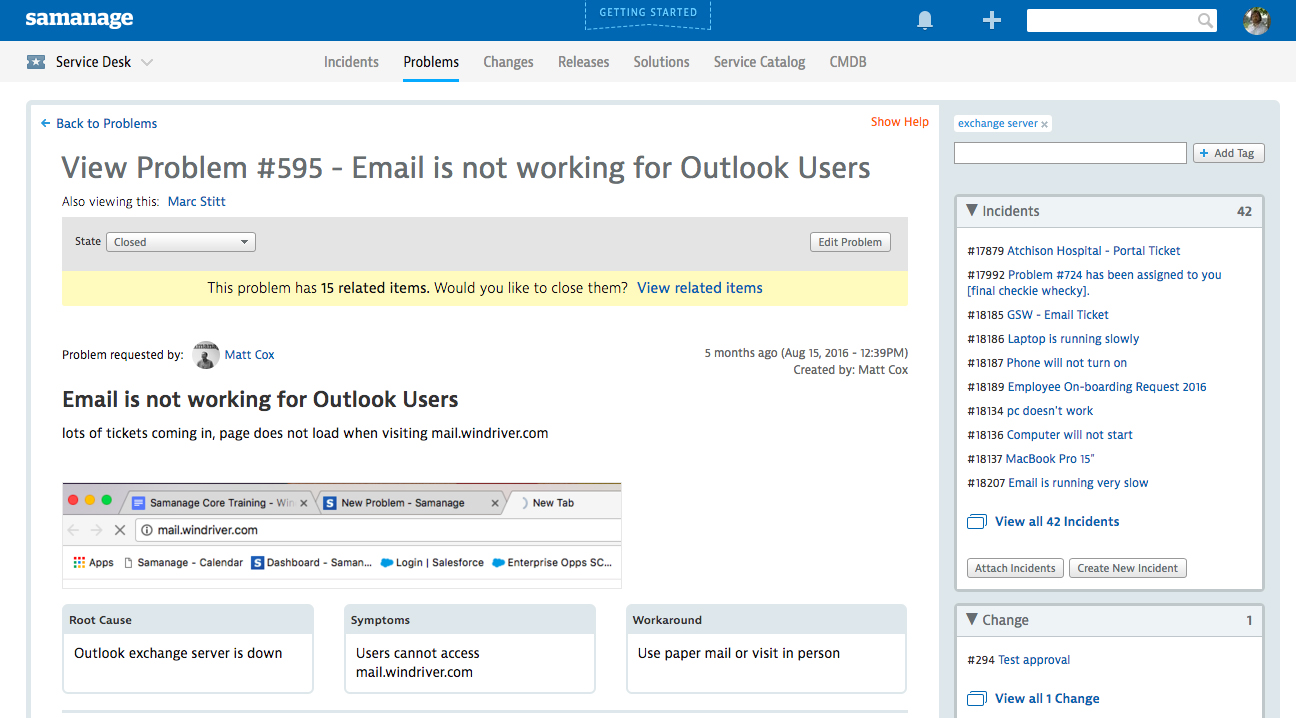
Task: Click the Samanage logo
Action: pos(79,19)
